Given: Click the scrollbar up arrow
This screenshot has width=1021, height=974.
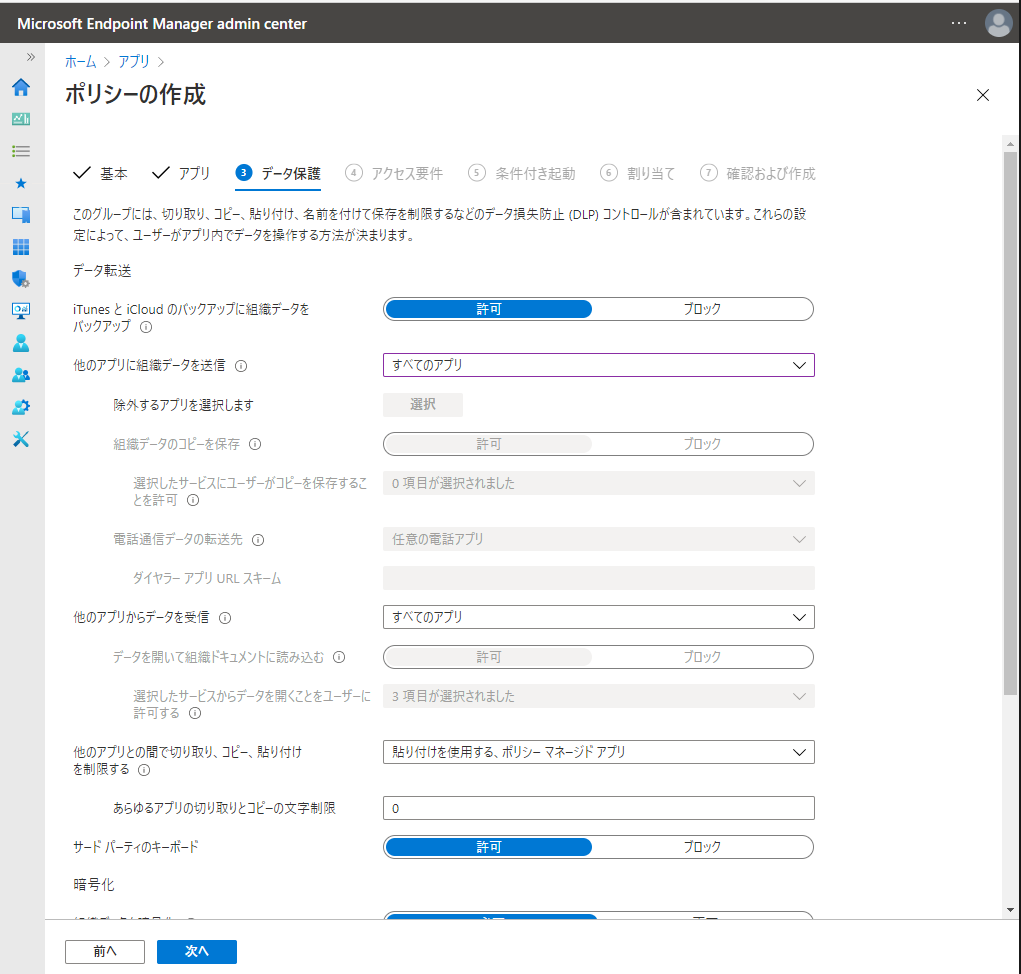Looking at the screenshot, I should (x=1010, y=143).
